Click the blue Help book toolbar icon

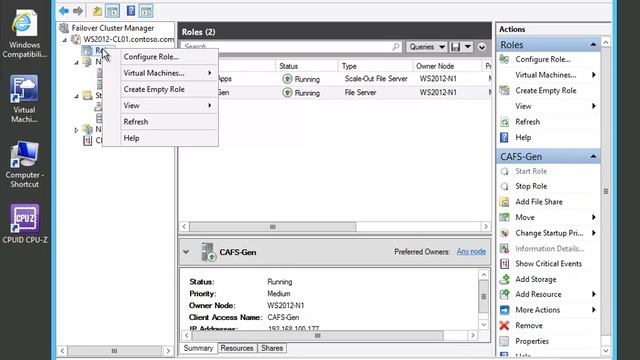[131, 11]
